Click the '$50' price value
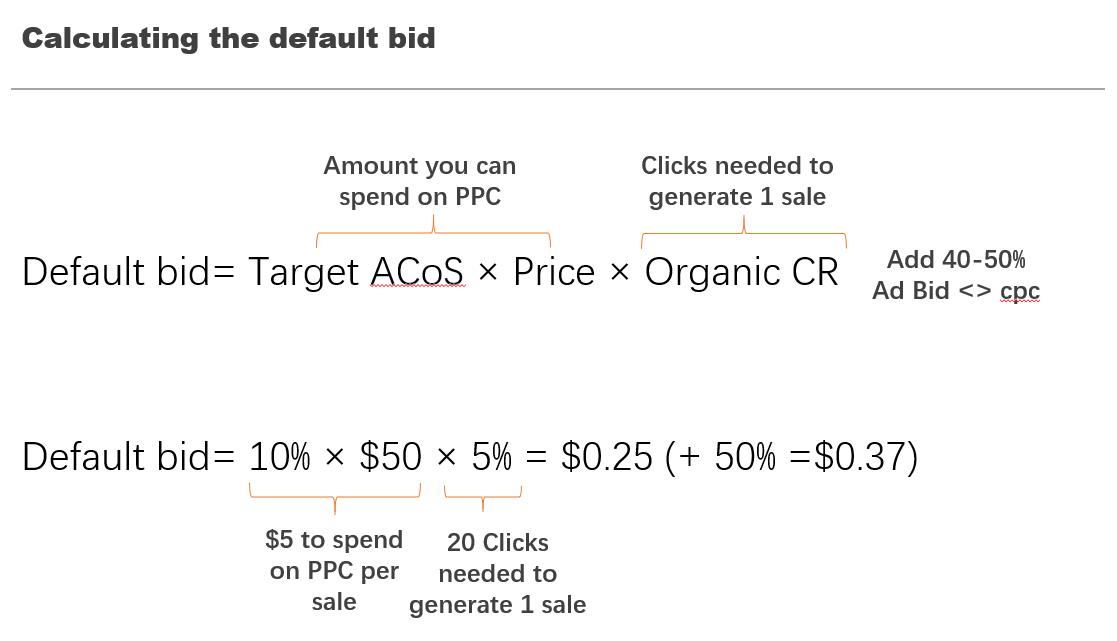1117x641 pixels. (390, 457)
